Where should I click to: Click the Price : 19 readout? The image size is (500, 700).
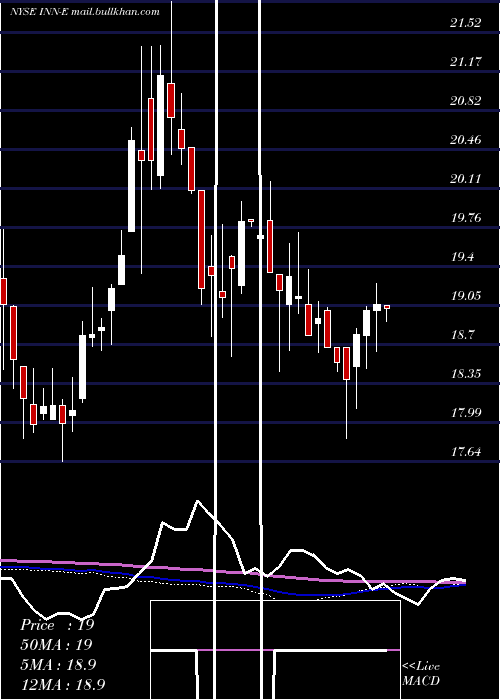57,625
